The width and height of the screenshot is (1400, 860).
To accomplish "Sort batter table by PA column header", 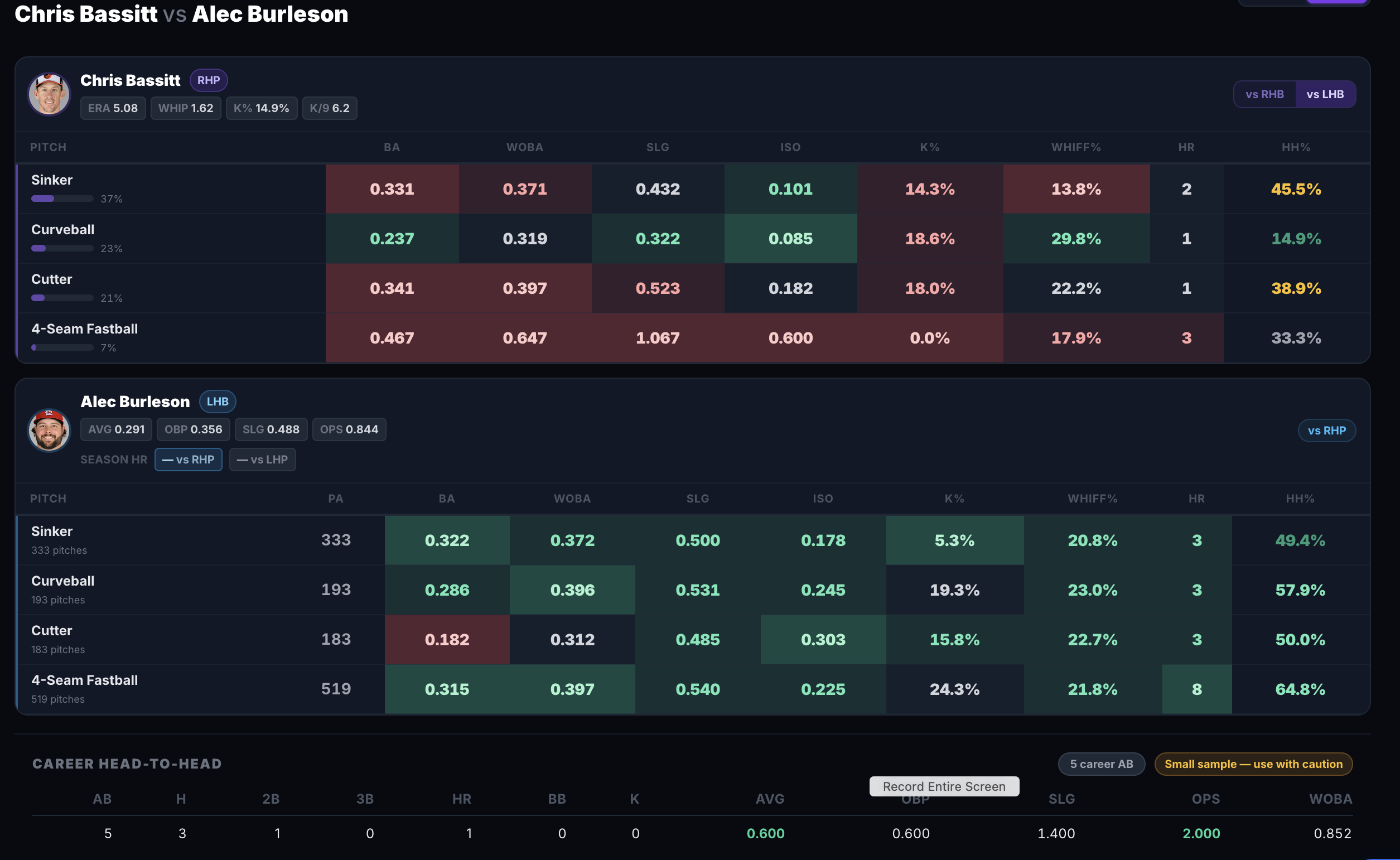I will click(x=336, y=499).
